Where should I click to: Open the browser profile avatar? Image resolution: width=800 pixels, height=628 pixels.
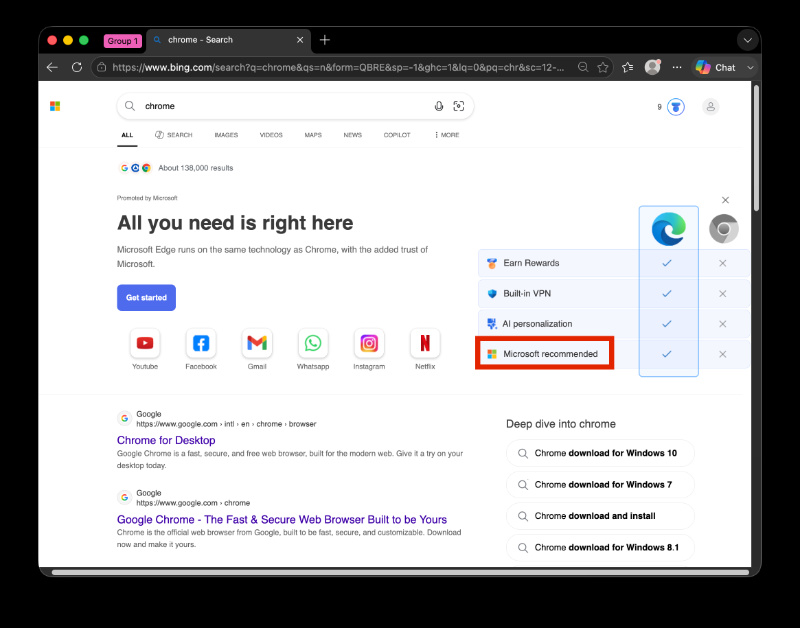(652, 67)
